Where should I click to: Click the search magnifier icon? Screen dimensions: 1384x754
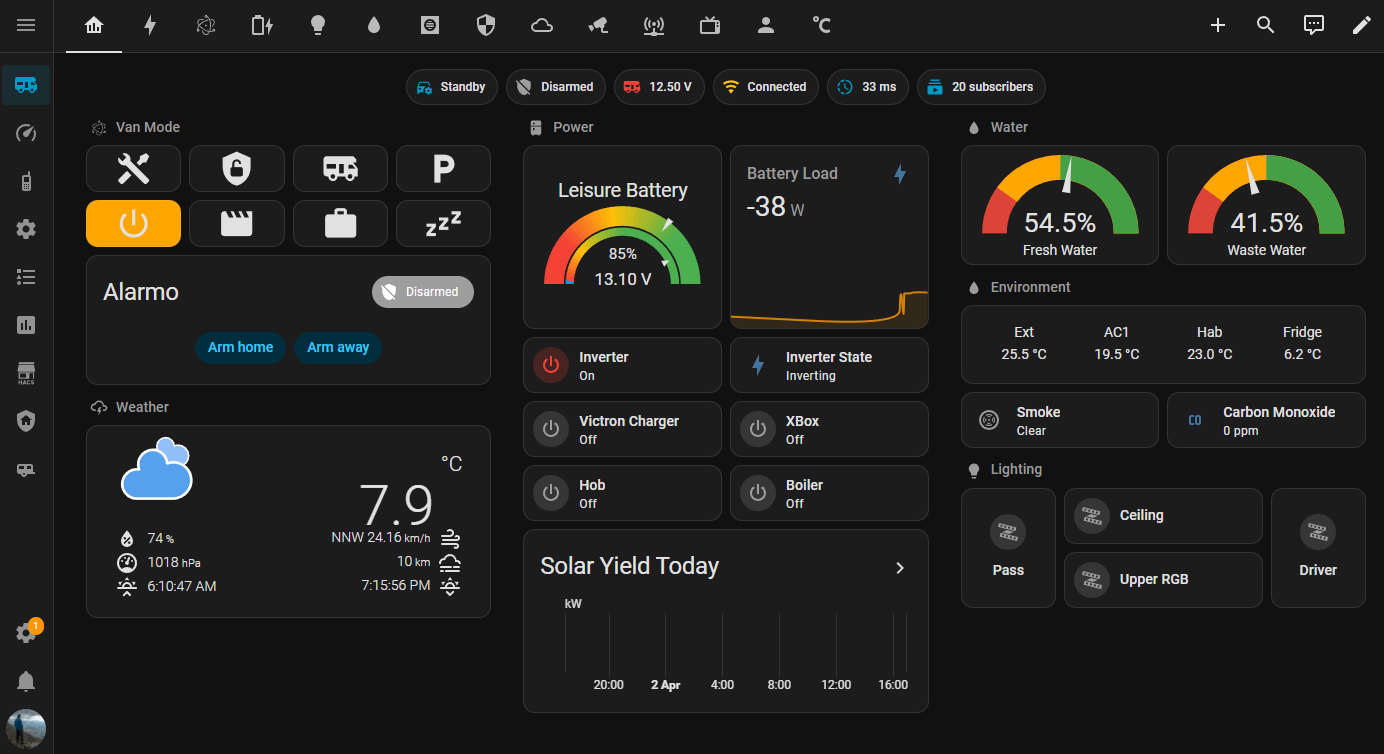point(1265,25)
